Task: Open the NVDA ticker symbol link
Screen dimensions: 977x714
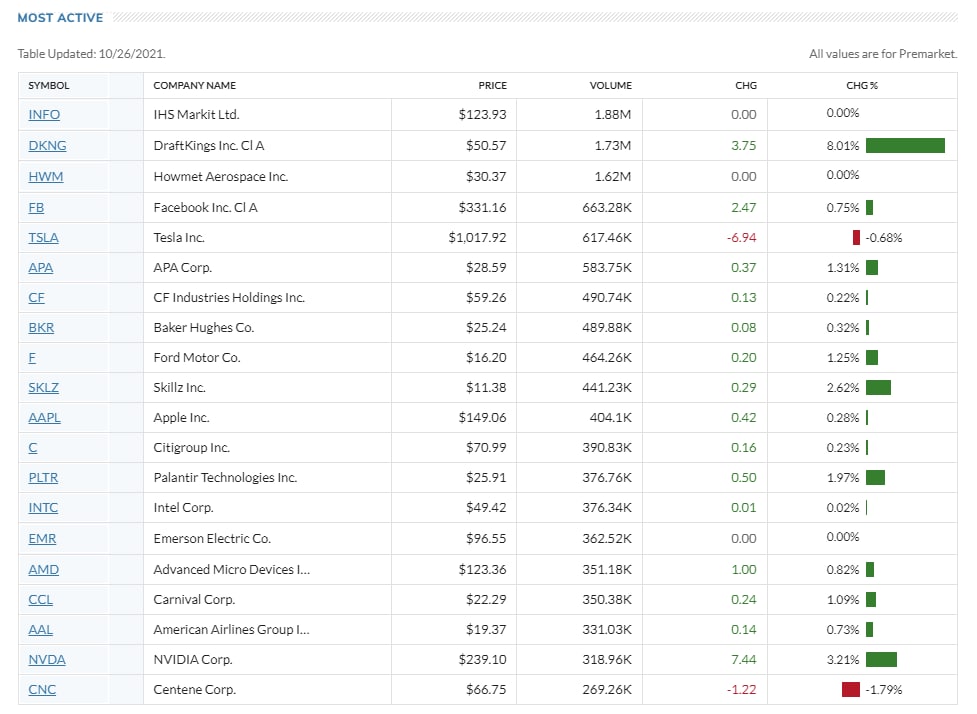Action: click(x=47, y=659)
